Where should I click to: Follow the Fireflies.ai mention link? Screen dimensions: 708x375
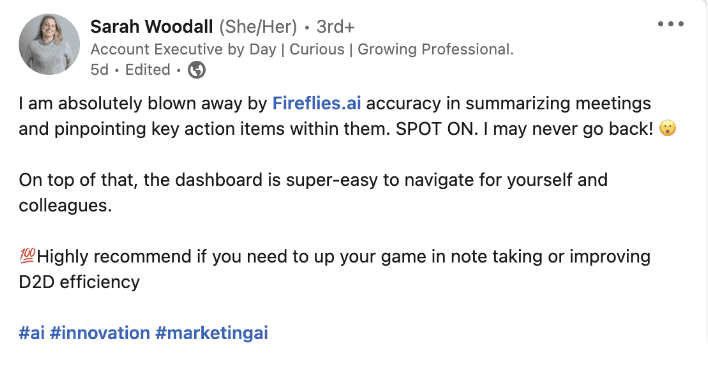[317, 103]
